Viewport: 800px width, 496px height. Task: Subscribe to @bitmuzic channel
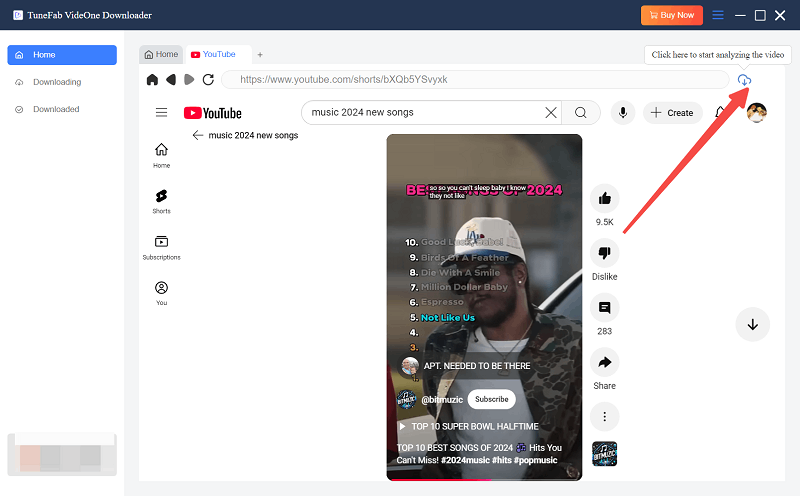pos(491,399)
